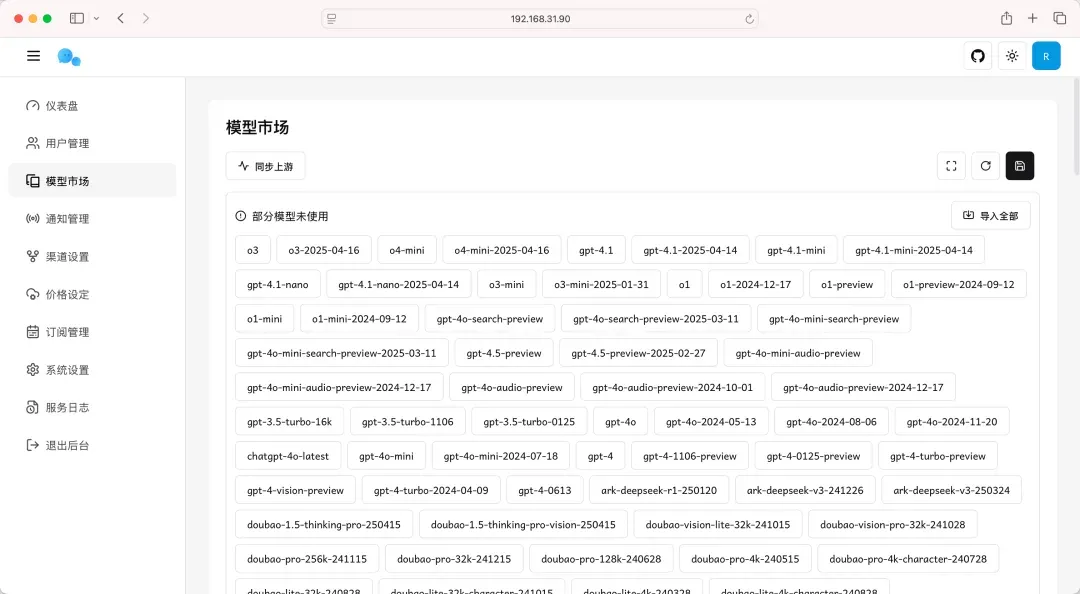Select the gpt-4o-search-preview model tag
The width and height of the screenshot is (1080, 594).
[490, 318]
